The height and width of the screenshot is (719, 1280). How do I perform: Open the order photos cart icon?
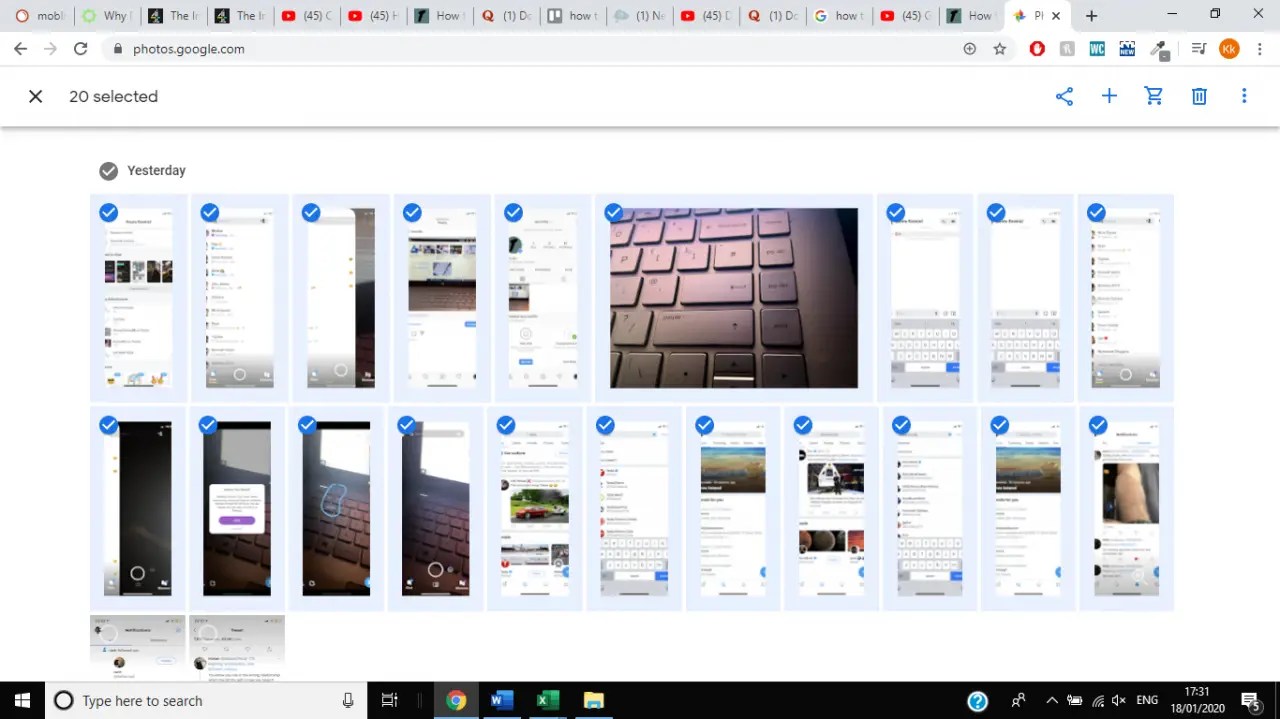(x=1154, y=96)
